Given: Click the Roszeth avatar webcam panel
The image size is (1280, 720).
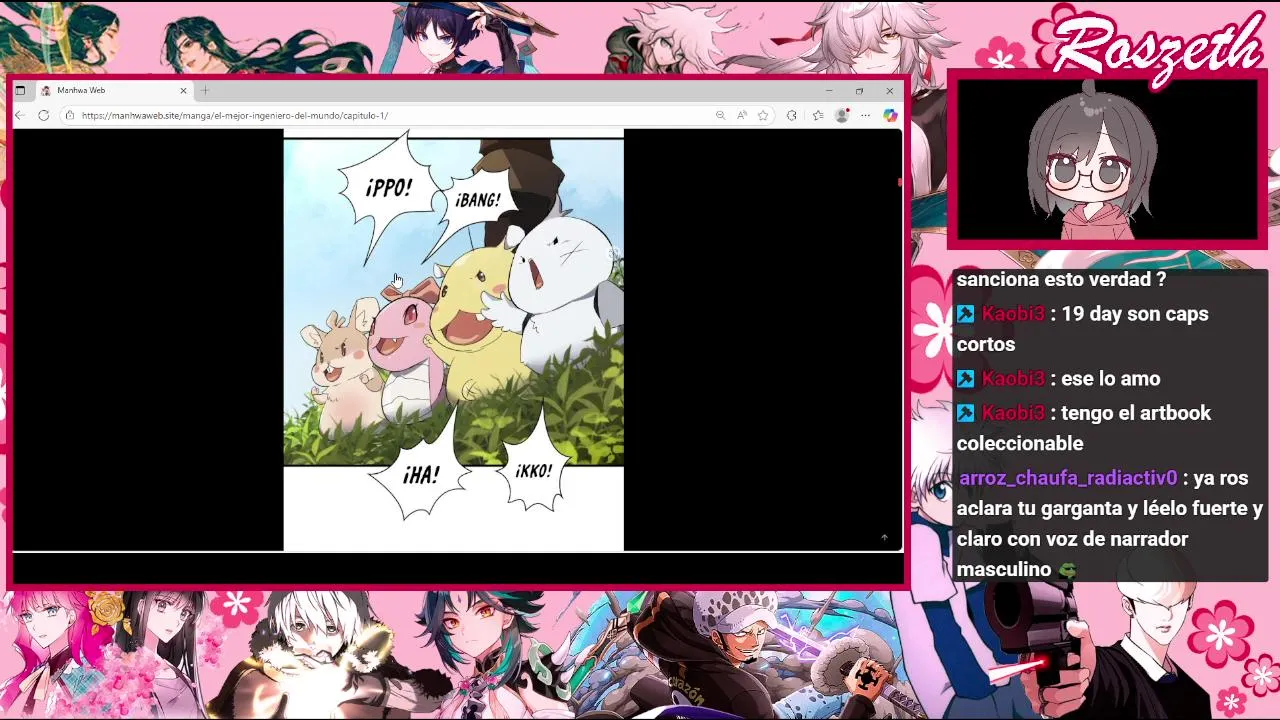Looking at the screenshot, I should pos(1107,160).
